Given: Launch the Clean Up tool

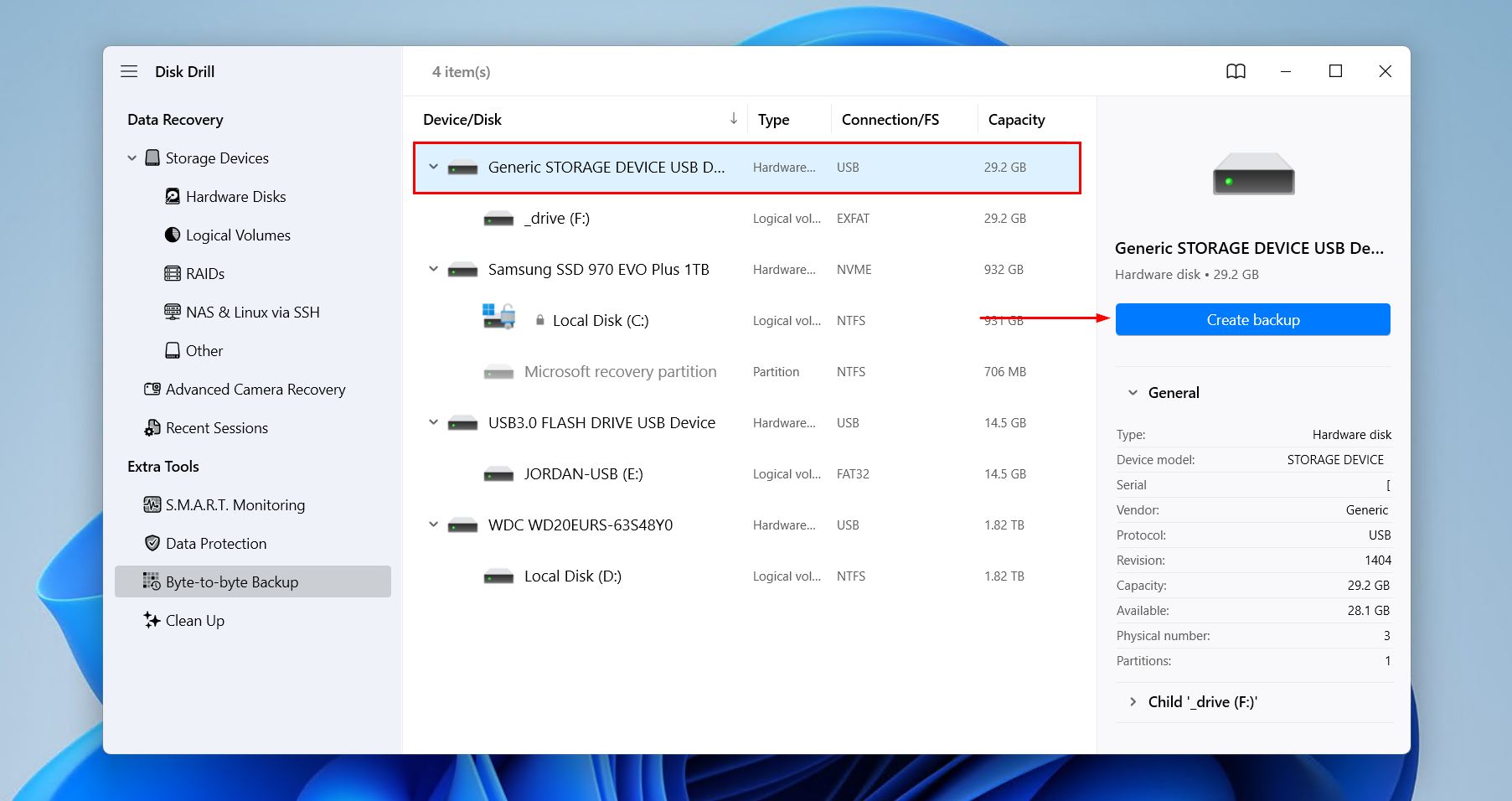Looking at the screenshot, I should tap(194, 621).
